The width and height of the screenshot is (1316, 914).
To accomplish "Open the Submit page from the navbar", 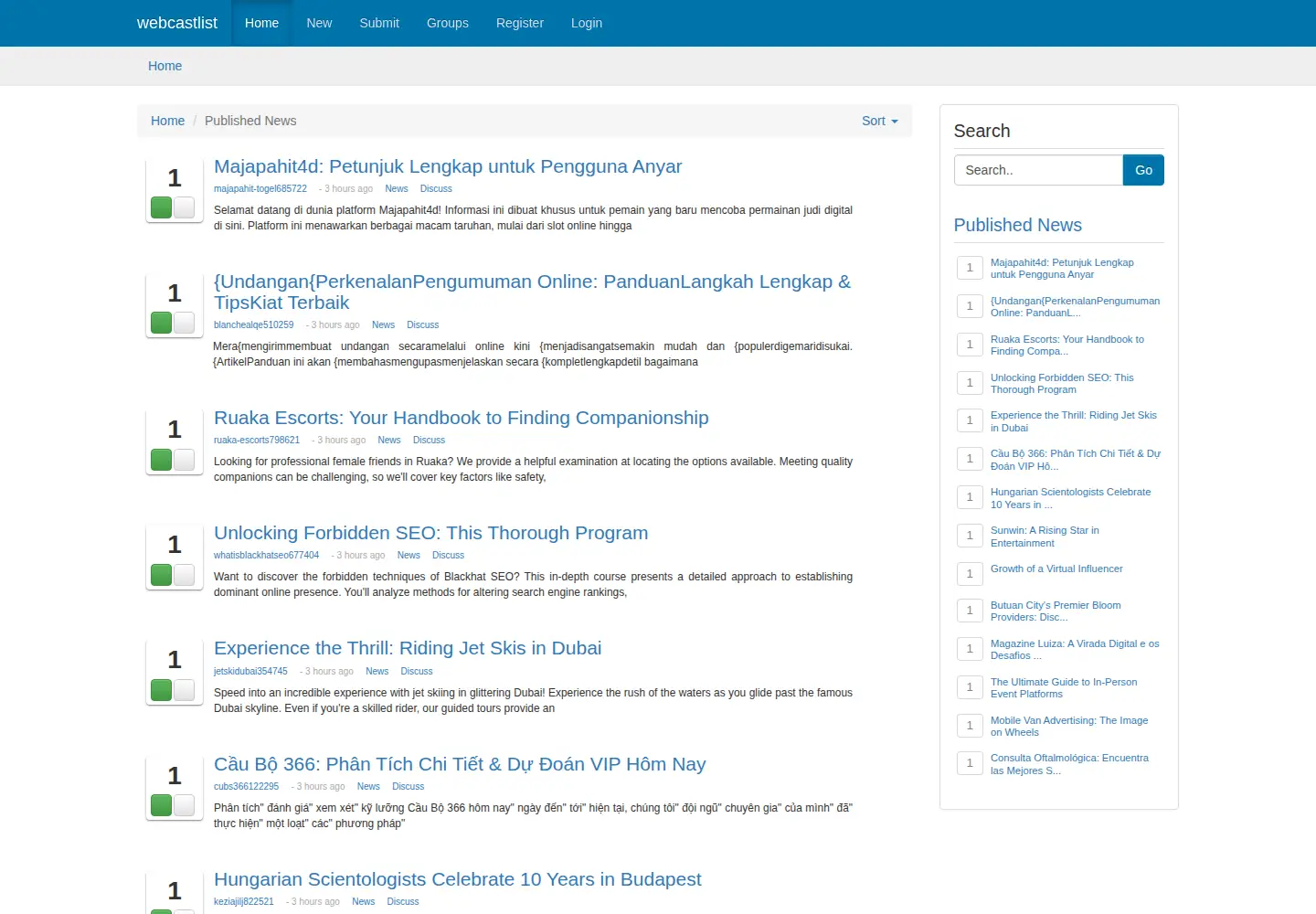I will click(x=379, y=23).
